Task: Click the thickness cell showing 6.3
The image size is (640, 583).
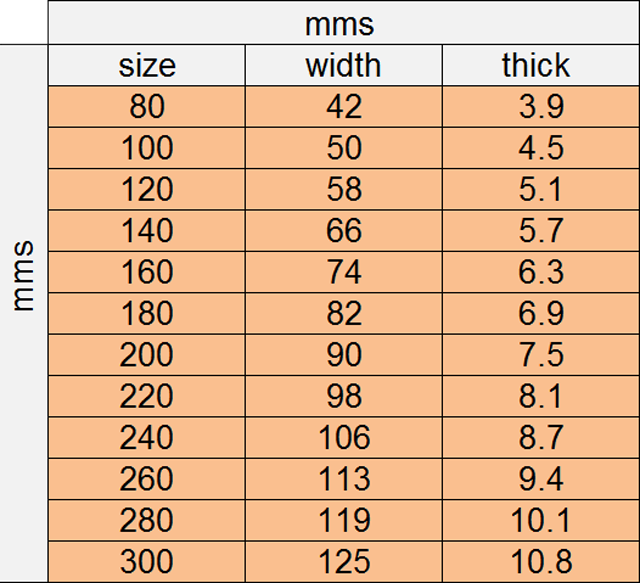Action: pos(540,273)
